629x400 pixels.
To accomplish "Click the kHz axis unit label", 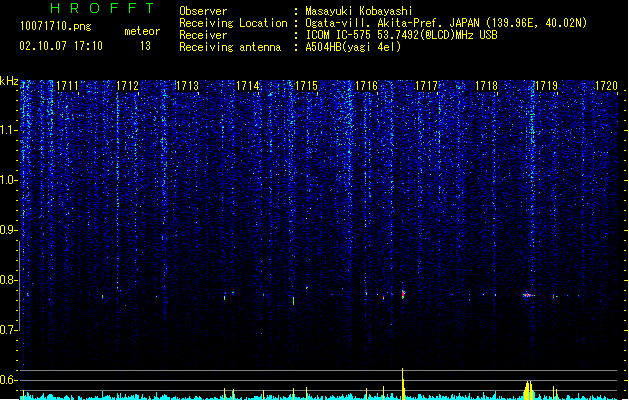I will point(9,81).
